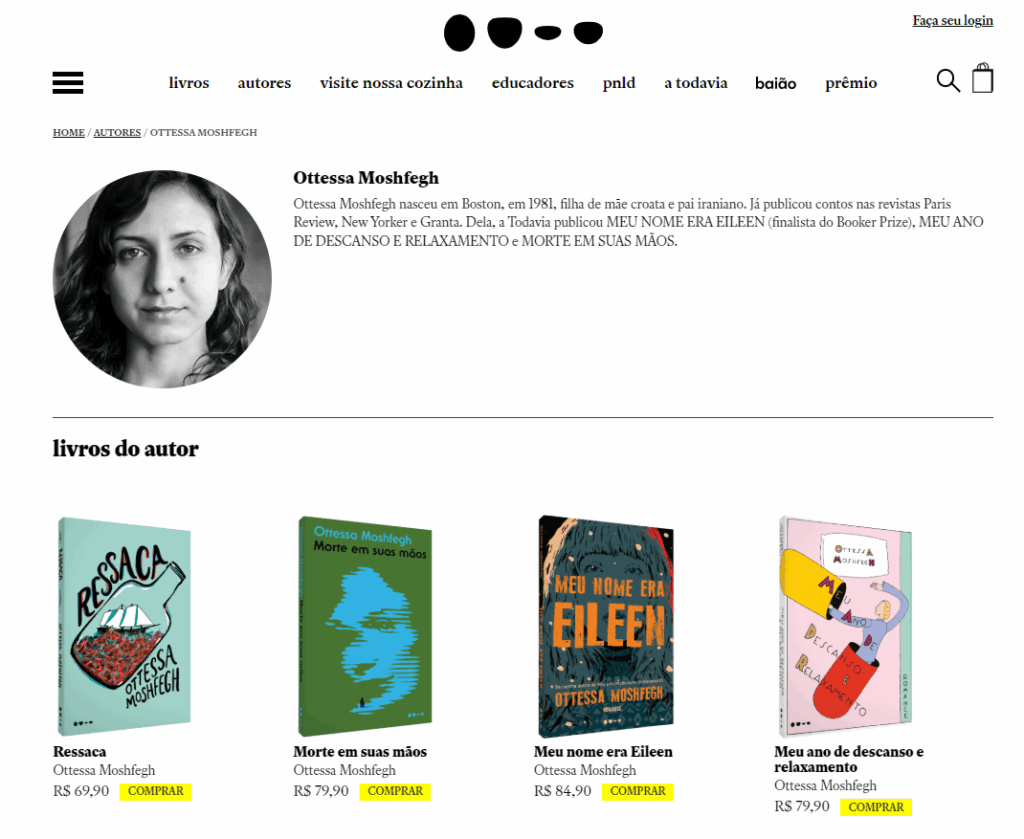
Task: Click the 'Faça seu login' link
Action: coord(952,20)
